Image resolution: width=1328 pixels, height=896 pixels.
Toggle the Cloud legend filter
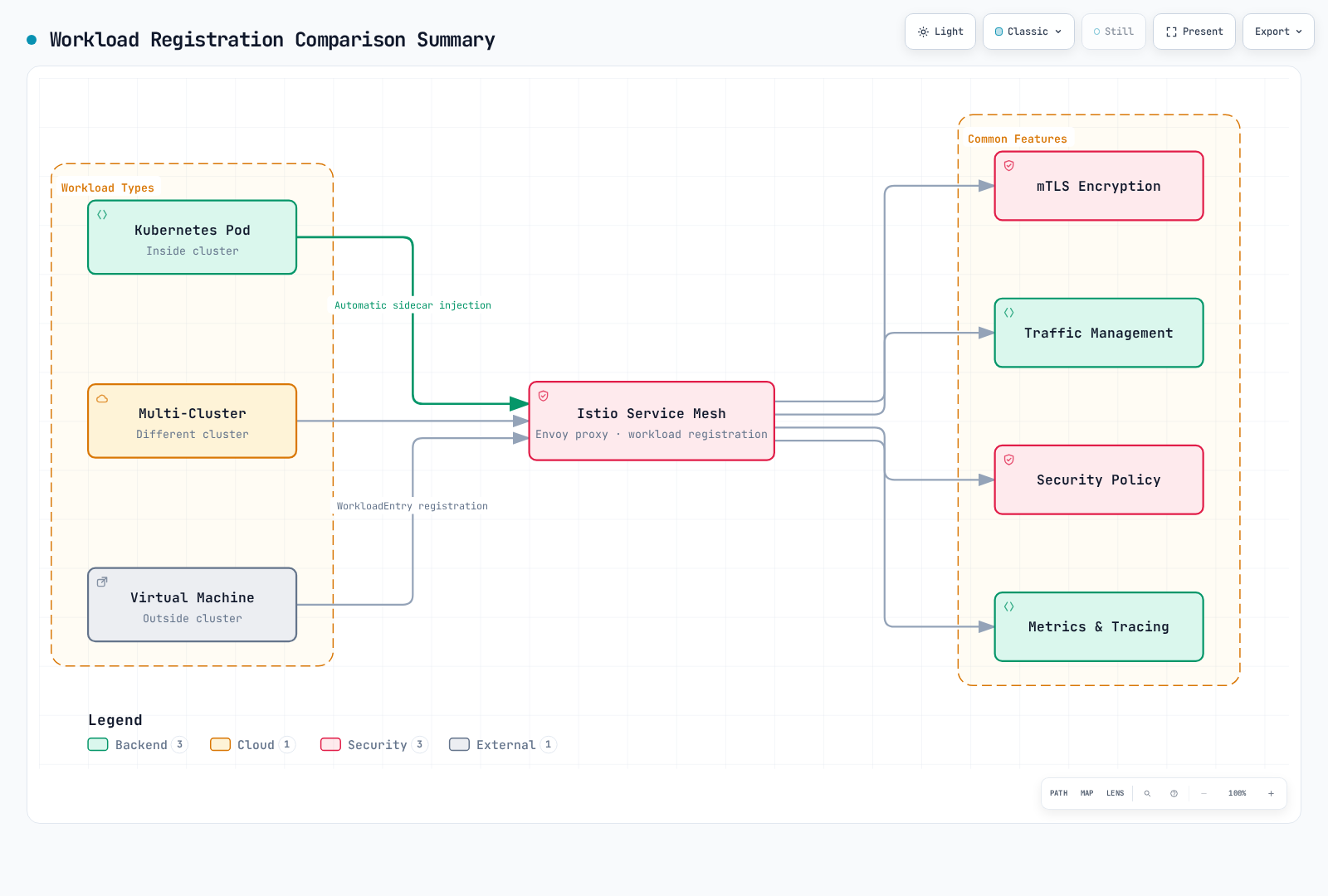click(252, 745)
